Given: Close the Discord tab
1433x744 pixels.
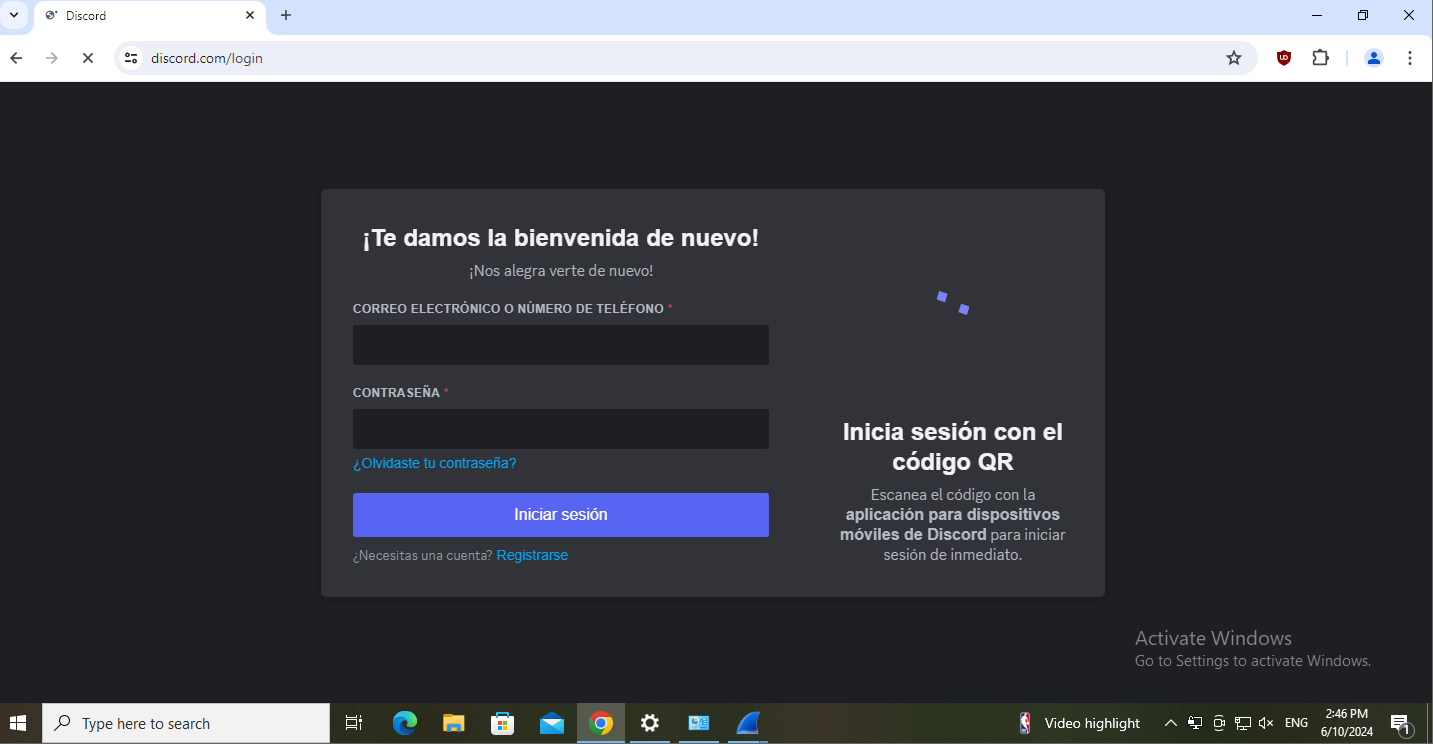Looking at the screenshot, I should click(x=250, y=15).
